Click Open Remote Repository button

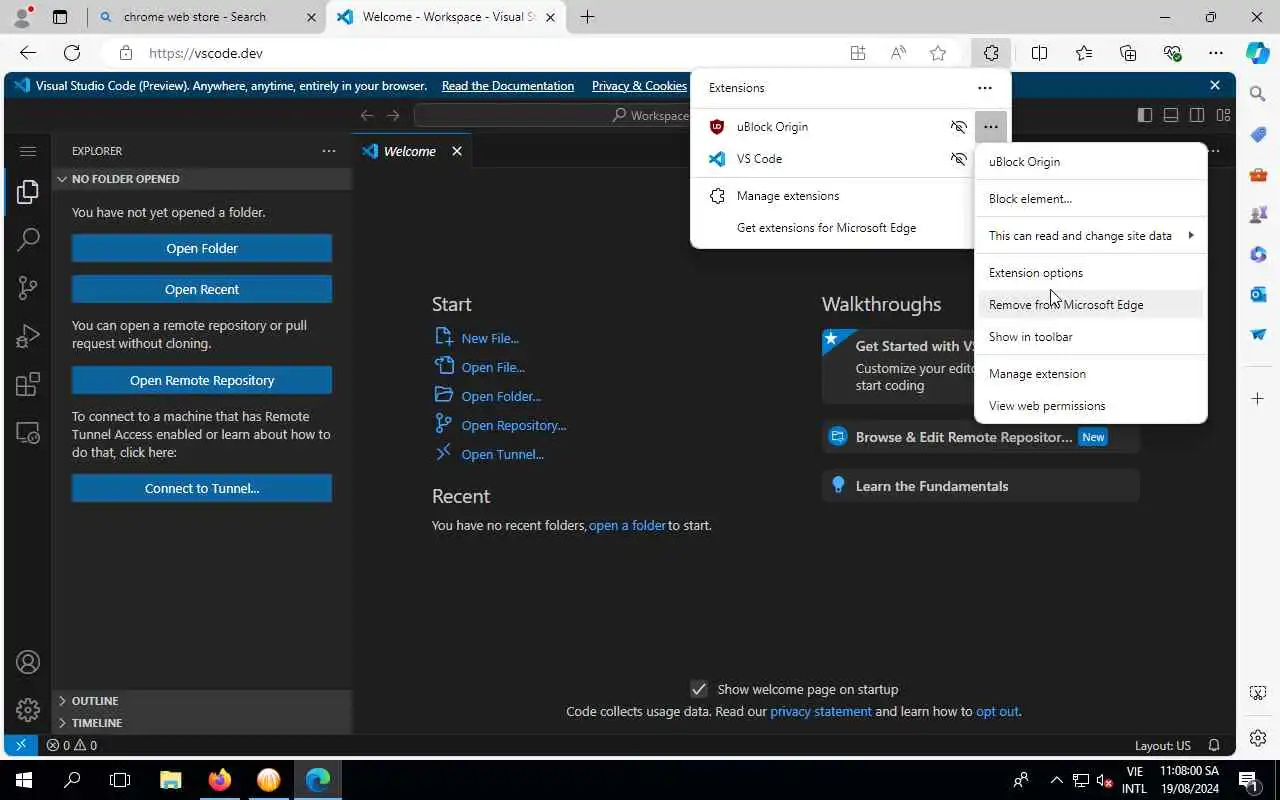click(x=202, y=380)
